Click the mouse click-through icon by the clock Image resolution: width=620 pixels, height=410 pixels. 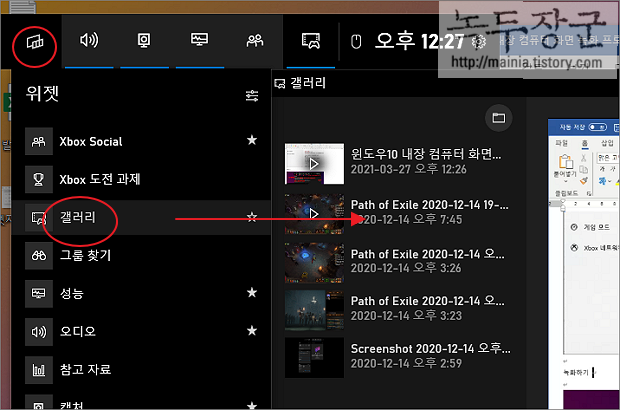[x=356, y=41]
